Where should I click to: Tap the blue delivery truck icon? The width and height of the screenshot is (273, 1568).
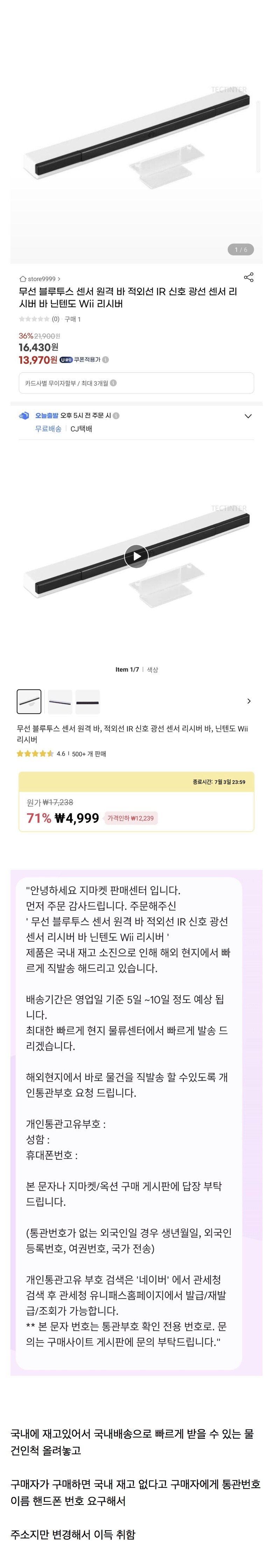(x=24, y=416)
